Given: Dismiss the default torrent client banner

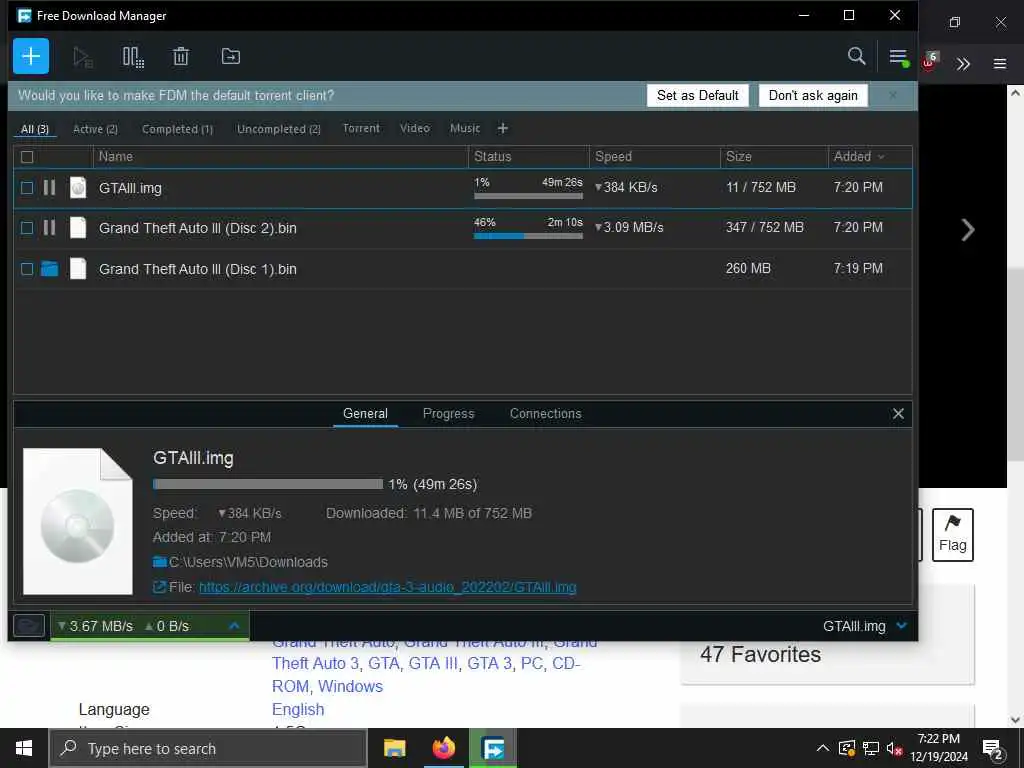Looking at the screenshot, I should [x=893, y=95].
